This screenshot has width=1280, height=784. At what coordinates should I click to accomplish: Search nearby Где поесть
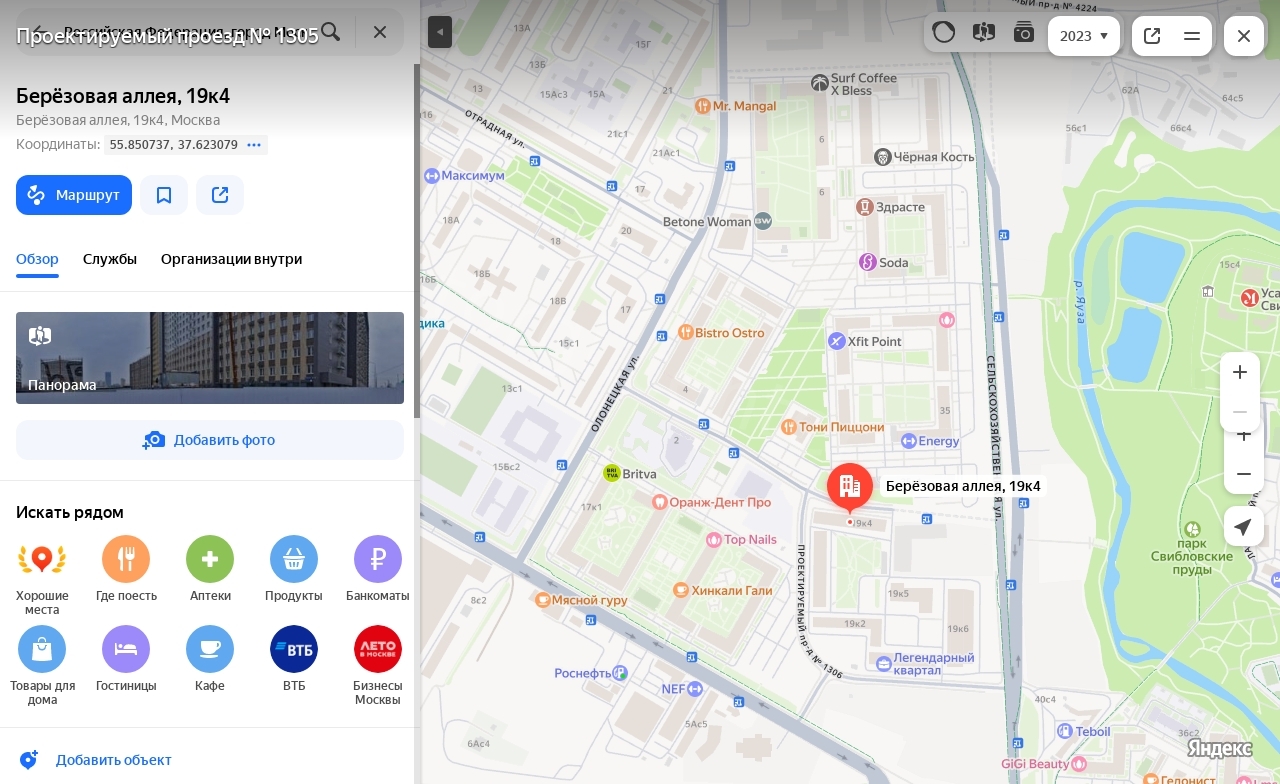coord(126,570)
